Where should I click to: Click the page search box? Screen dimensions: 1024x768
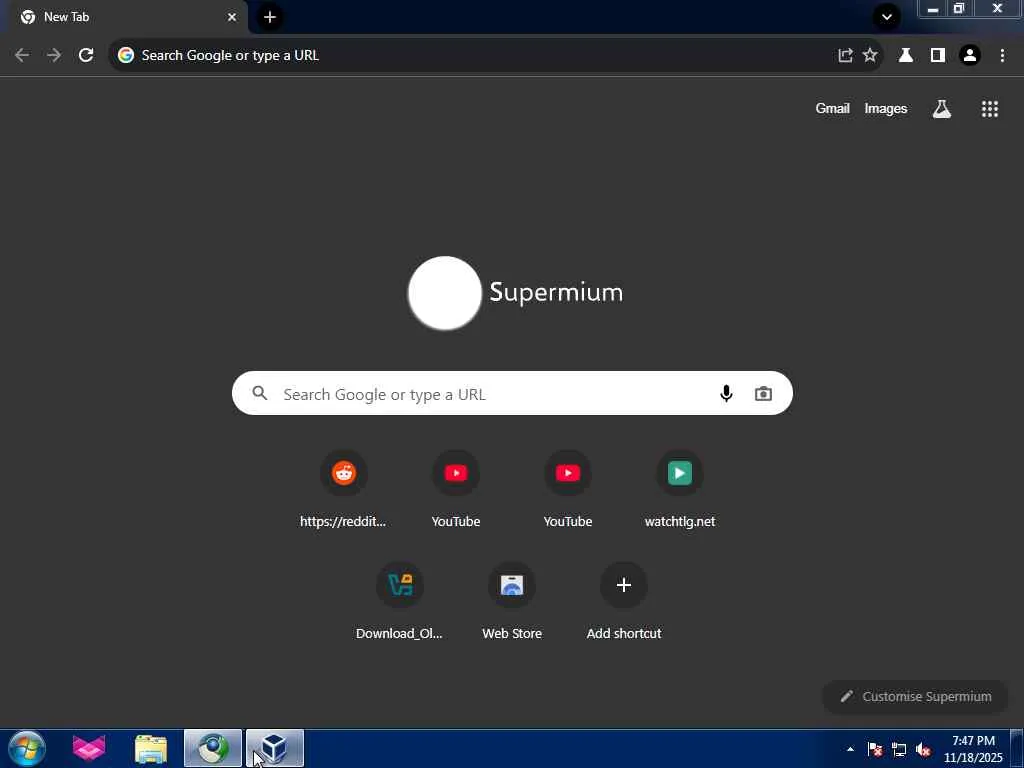click(x=512, y=393)
